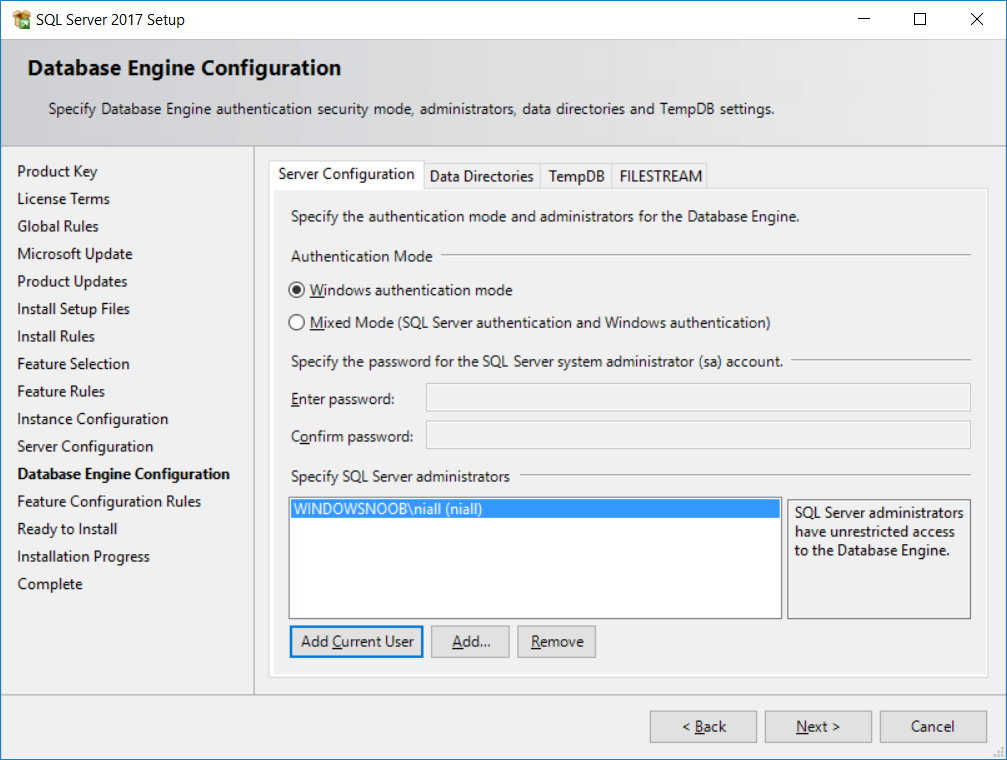Click the Add... button

coord(470,642)
